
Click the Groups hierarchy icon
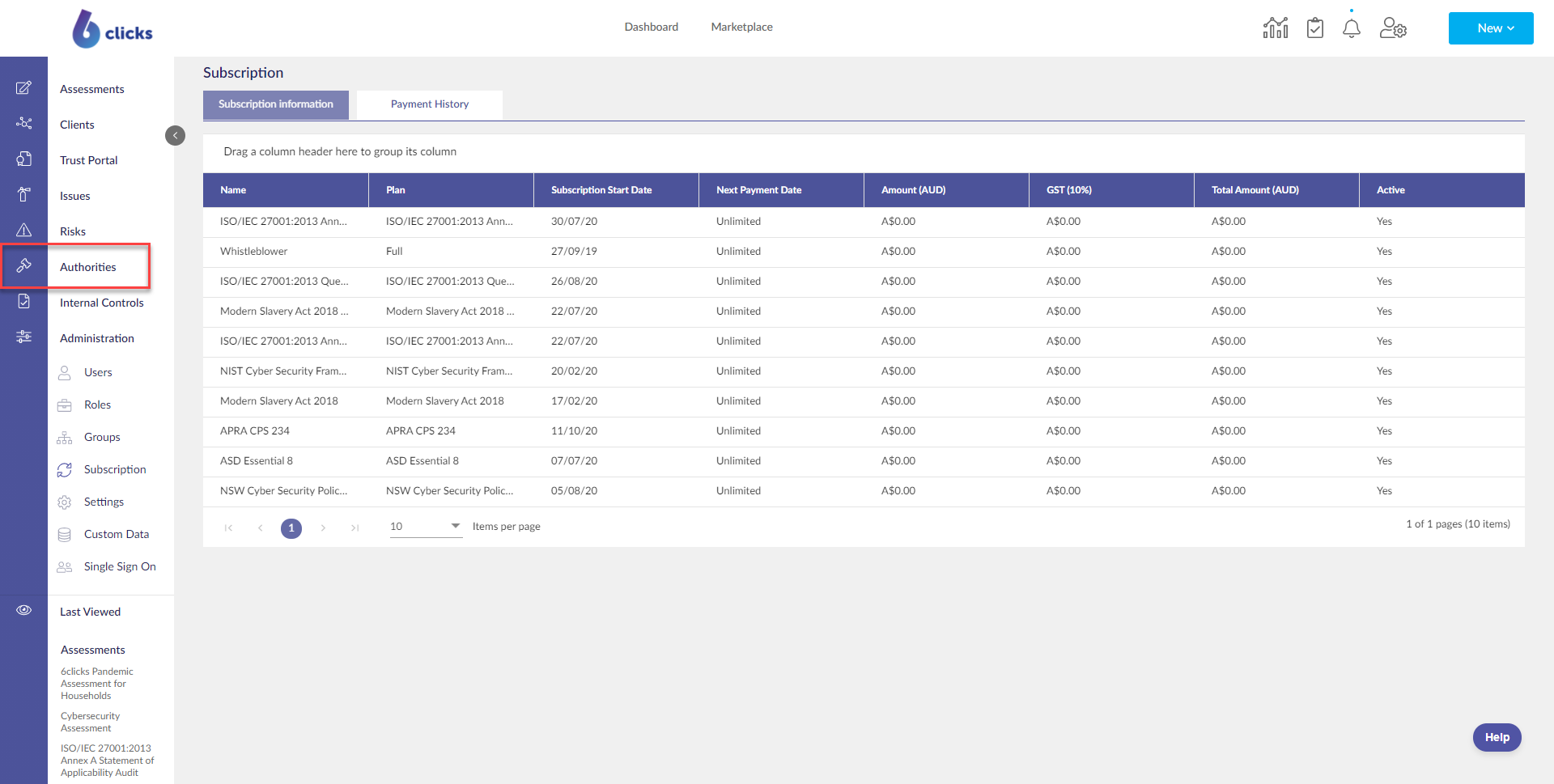65,438
